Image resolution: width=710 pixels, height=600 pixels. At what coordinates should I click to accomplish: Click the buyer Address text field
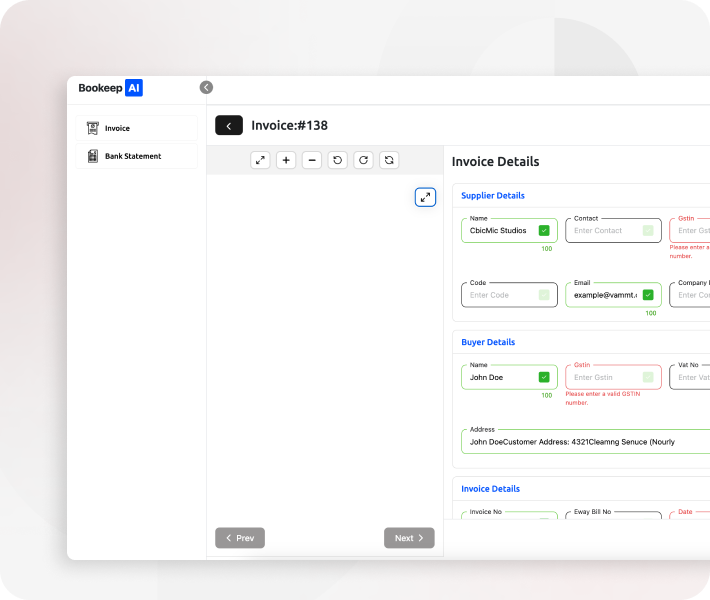point(585,441)
